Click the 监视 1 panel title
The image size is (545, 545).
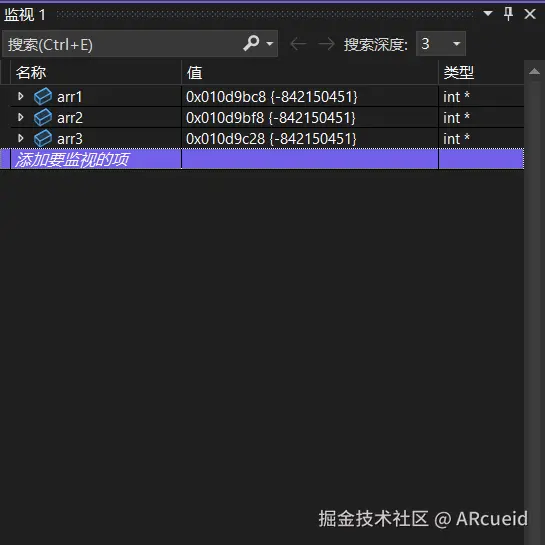pos(25,15)
